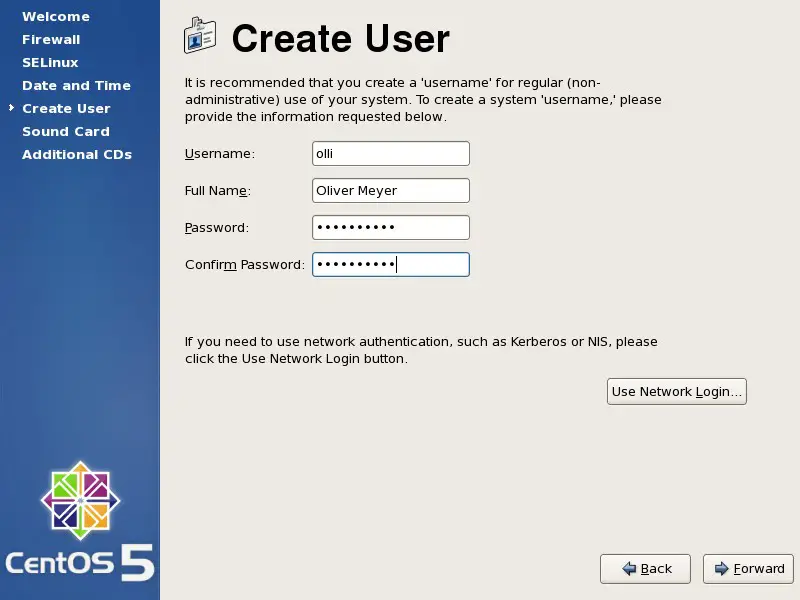
Task: Click the Use Network Login button
Action: [x=677, y=391]
